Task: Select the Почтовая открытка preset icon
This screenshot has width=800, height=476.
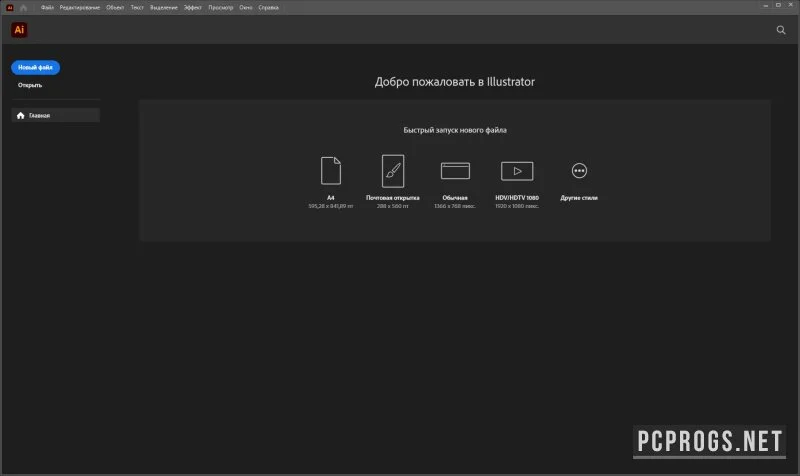Action: (x=393, y=171)
